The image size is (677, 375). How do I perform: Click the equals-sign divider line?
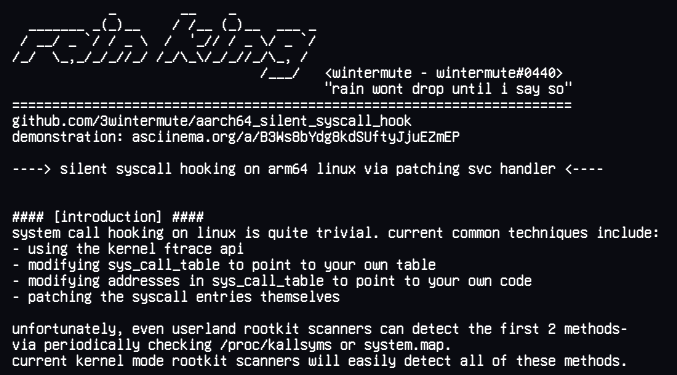292,105
